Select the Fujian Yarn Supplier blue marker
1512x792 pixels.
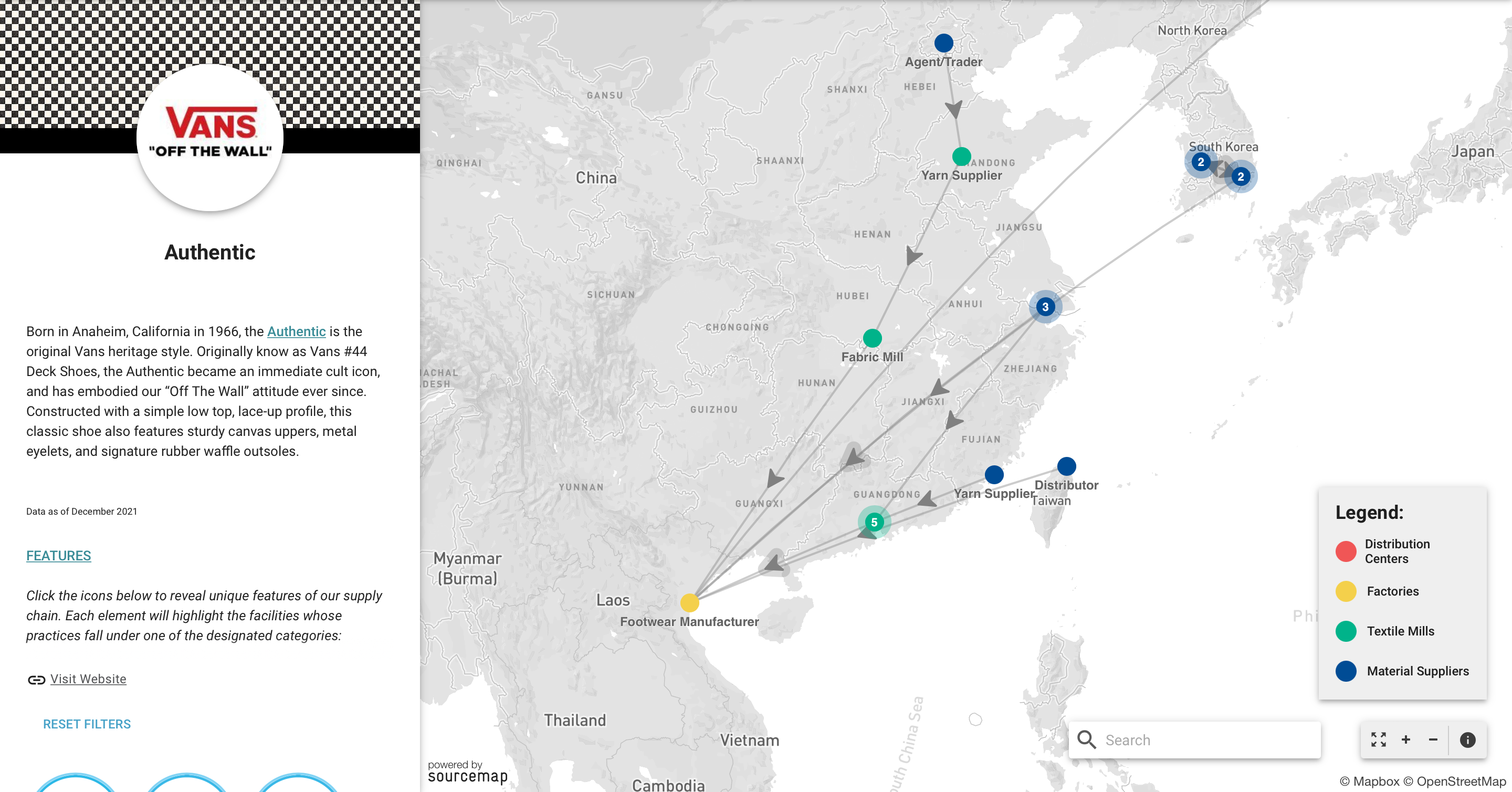[994, 474]
